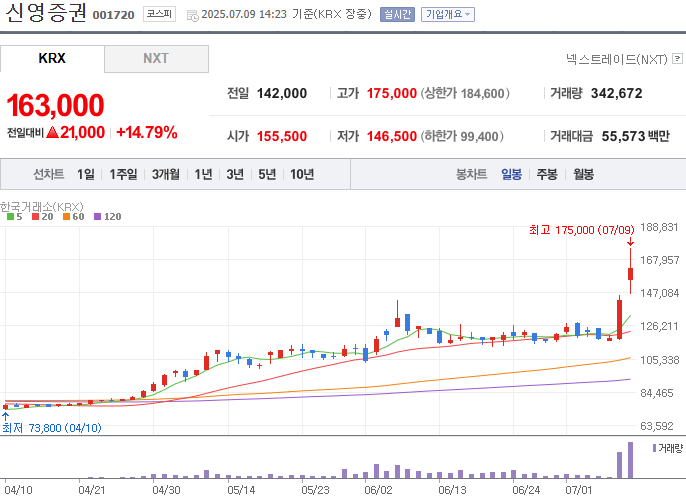Select the 10년 line chart period
The image size is (686, 499).
click(x=302, y=174)
